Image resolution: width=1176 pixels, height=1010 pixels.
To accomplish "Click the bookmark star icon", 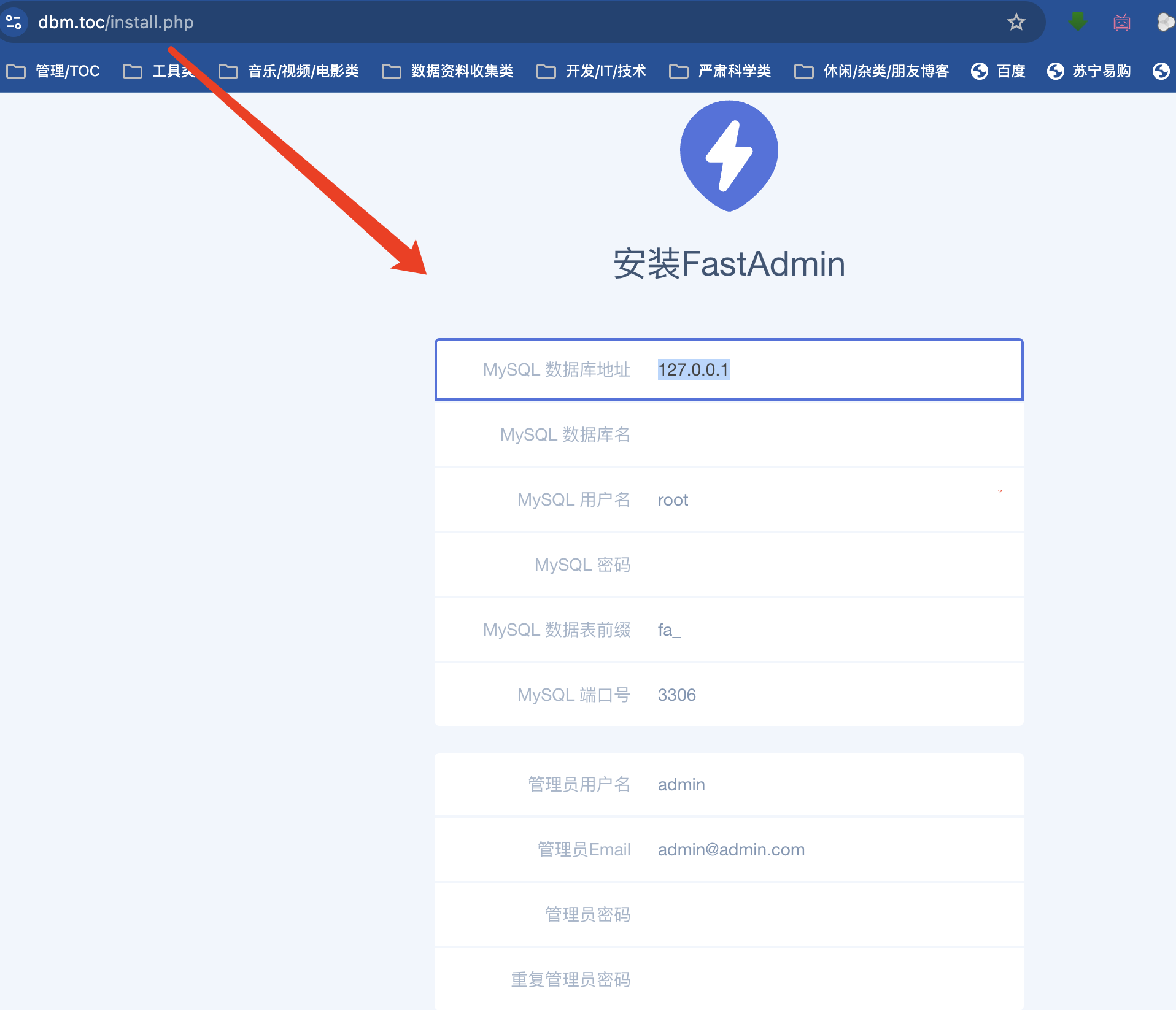I will [x=1016, y=22].
